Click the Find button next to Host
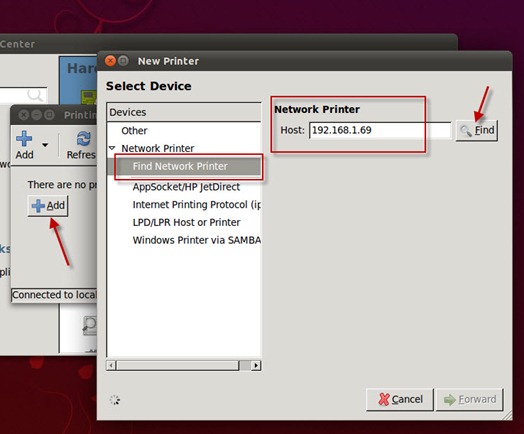 coord(477,130)
